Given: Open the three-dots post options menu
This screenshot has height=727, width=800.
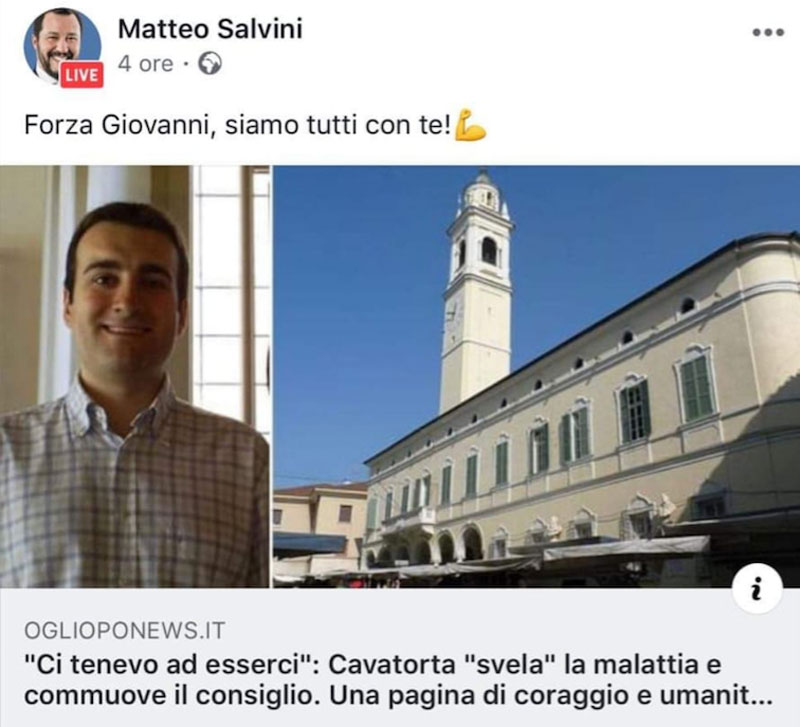Looking at the screenshot, I should [768, 33].
